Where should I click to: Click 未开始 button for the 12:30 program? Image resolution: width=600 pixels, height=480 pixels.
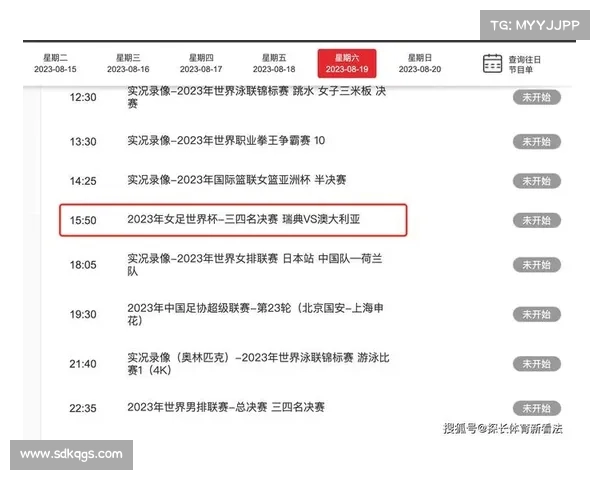tap(537, 97)
